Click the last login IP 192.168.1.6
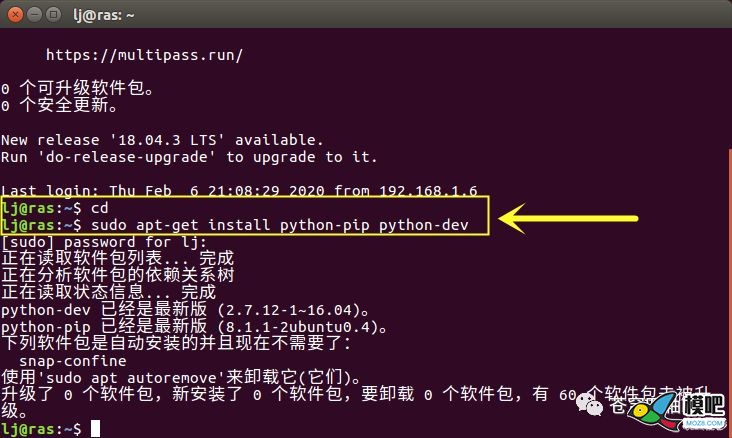Viewport: 732px width, 438px height. [428, 191]
